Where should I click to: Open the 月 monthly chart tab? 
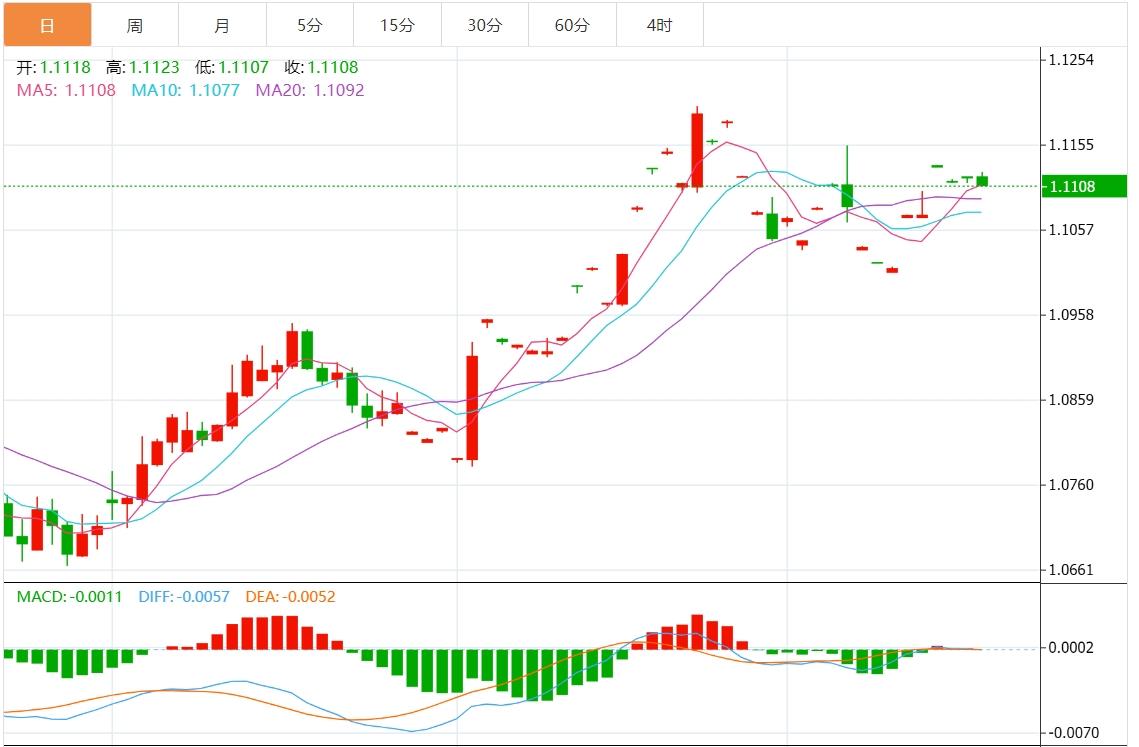[x=222, y=25]
